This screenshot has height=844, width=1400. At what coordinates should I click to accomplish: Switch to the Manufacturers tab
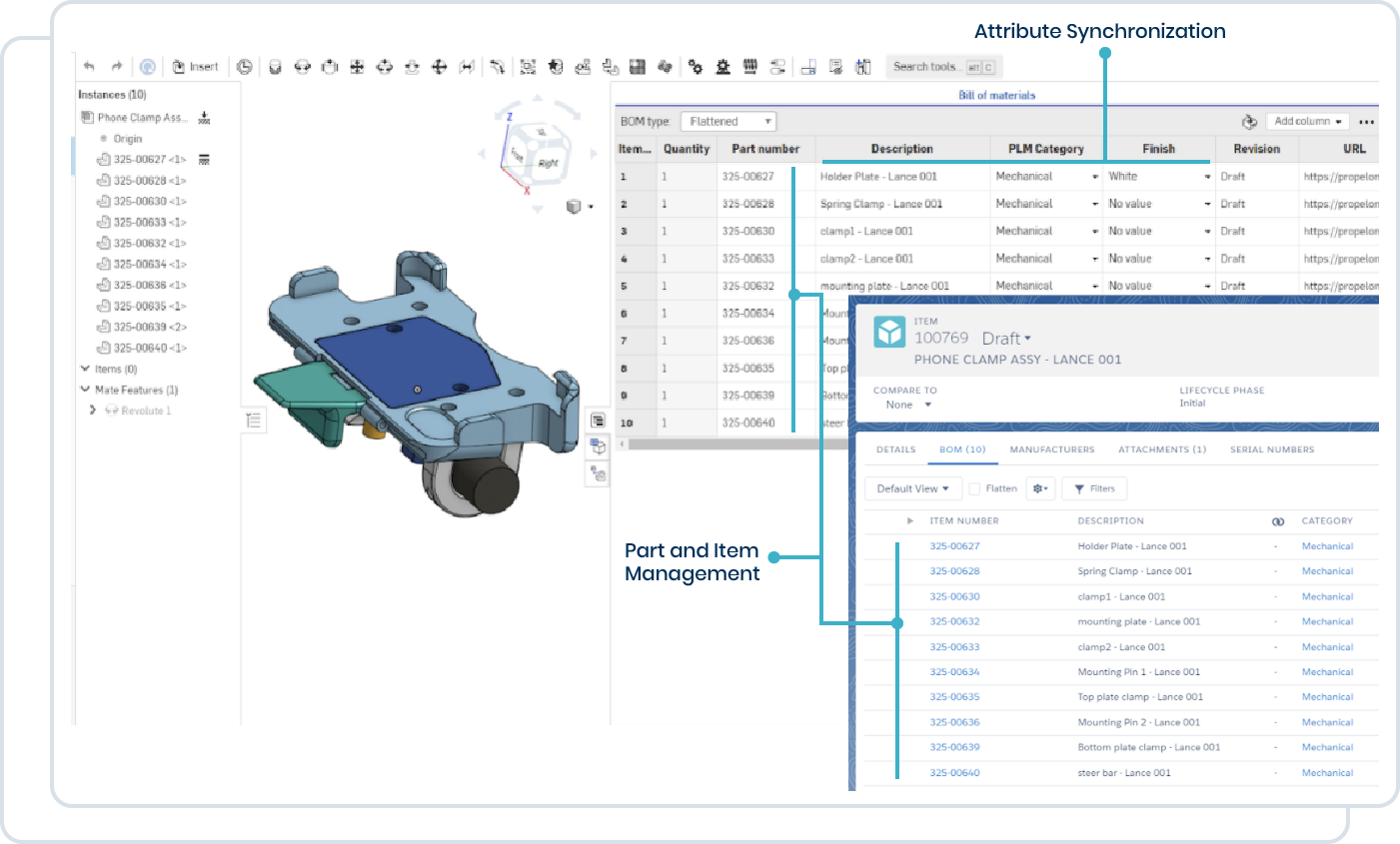pyautogui.click(x=1051, y=449)
